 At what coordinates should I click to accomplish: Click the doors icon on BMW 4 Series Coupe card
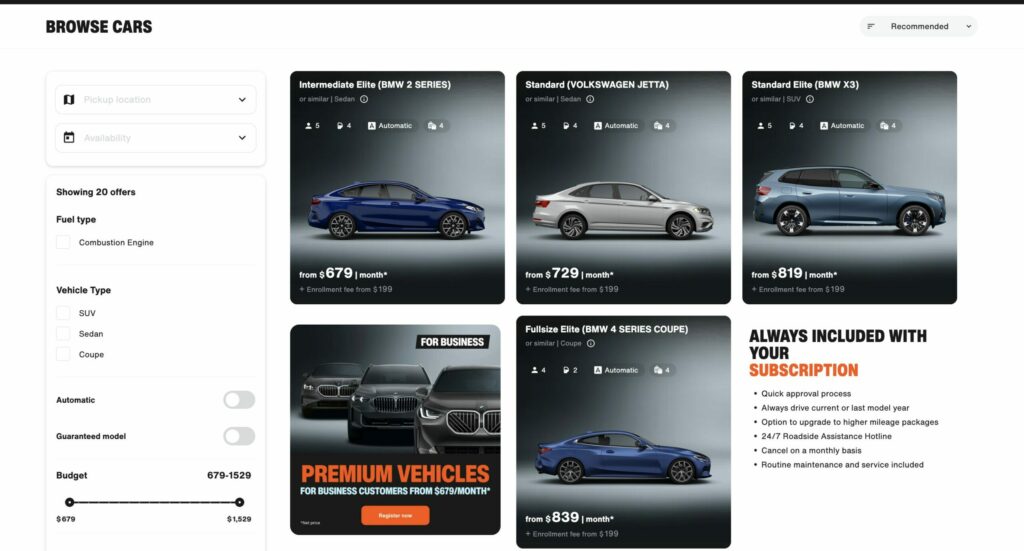tap(566, 370)
